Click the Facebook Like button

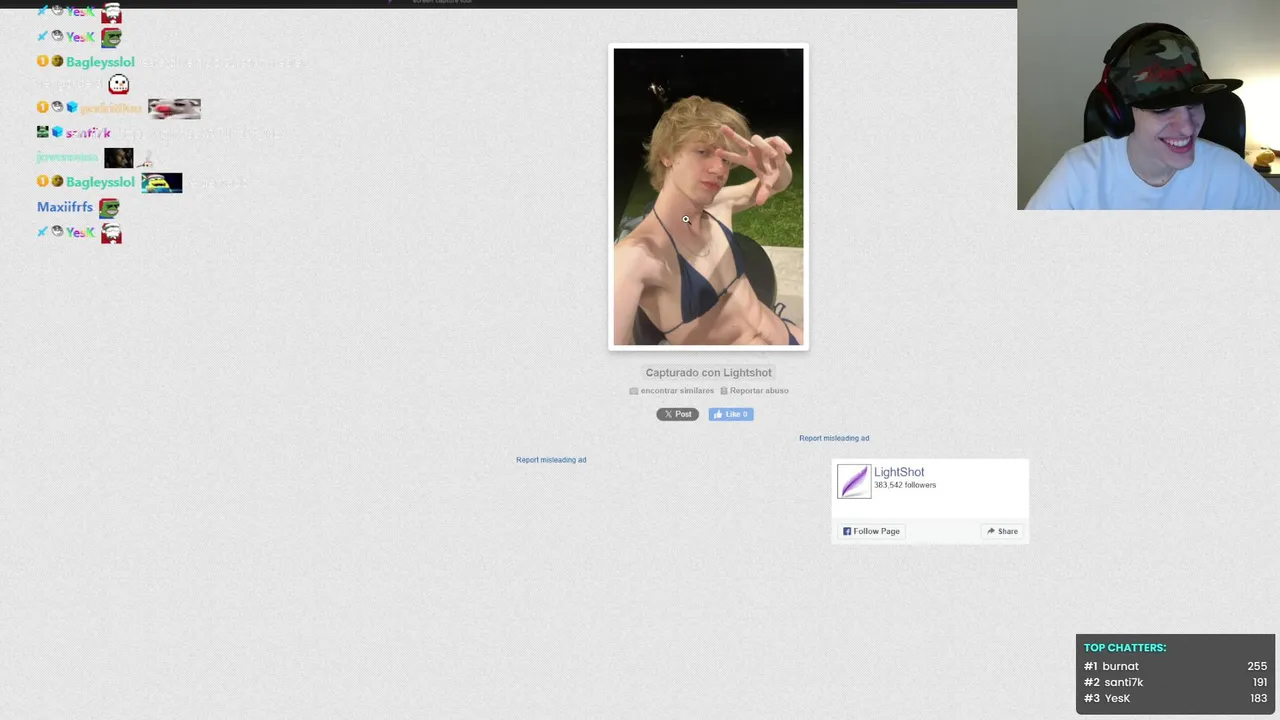[731, 414]
